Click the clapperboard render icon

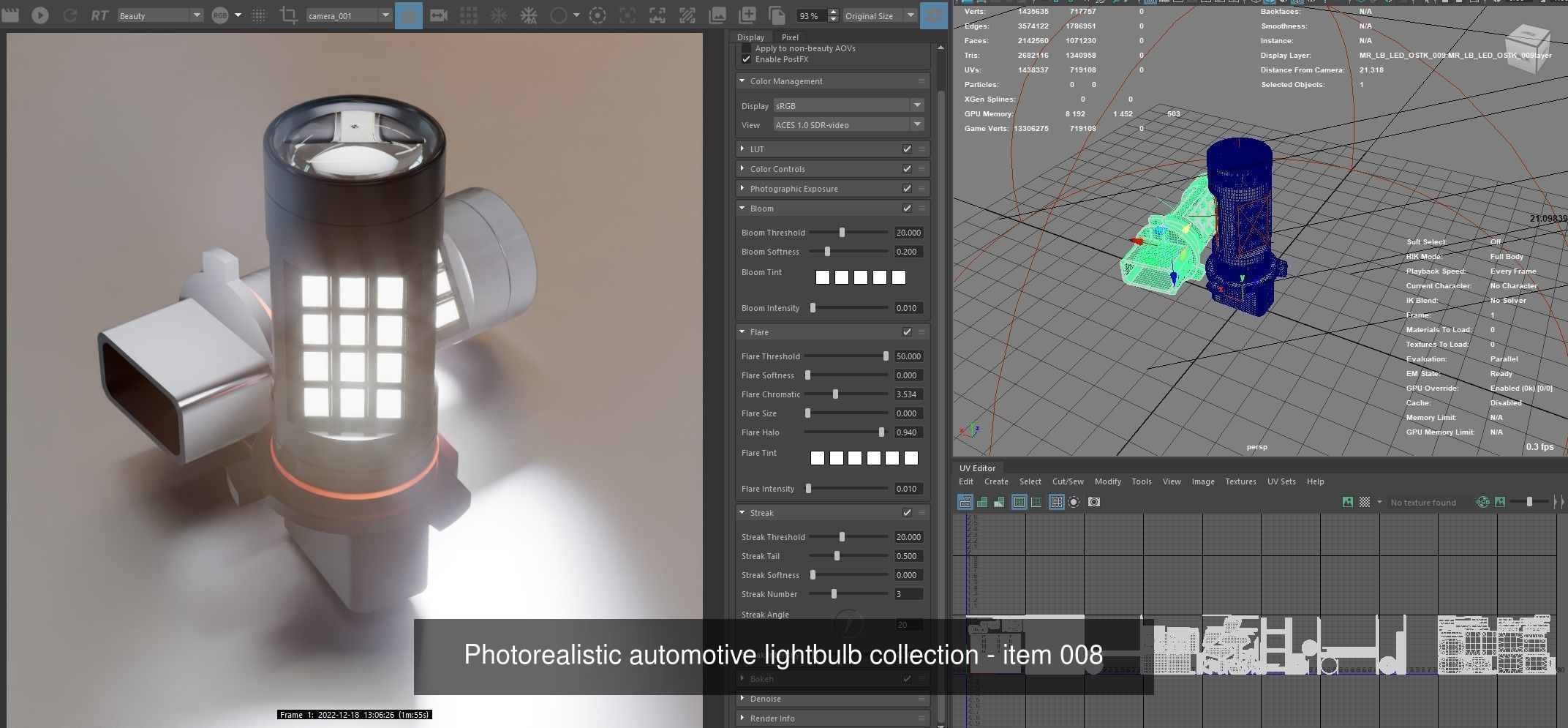click(x=10, y=15)
